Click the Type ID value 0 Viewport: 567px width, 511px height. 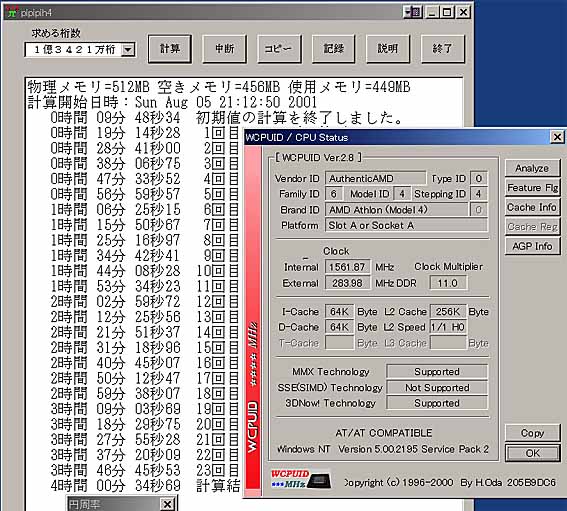[478, 179]
